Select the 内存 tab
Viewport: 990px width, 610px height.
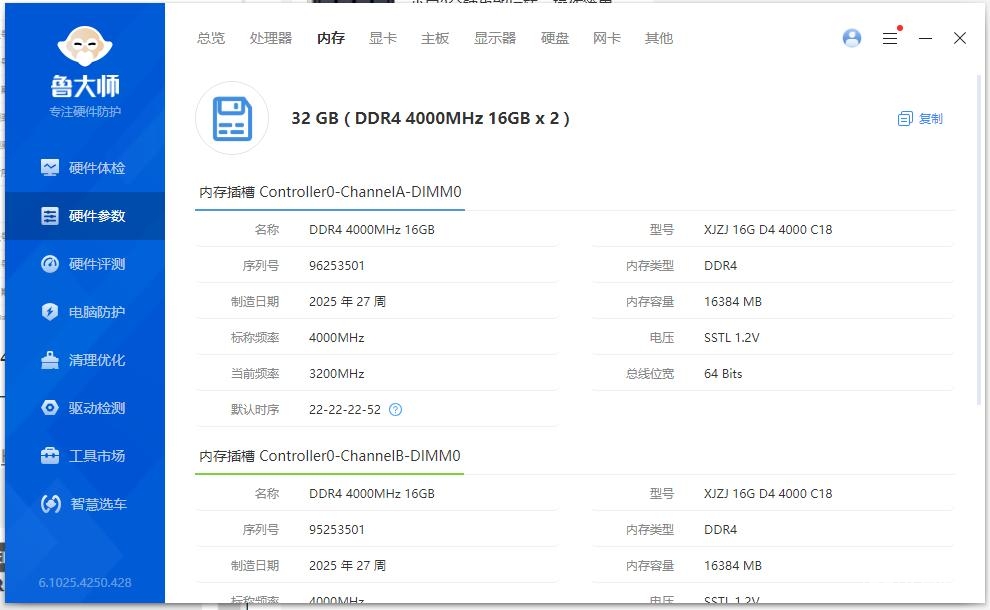(x=331, y=39)
